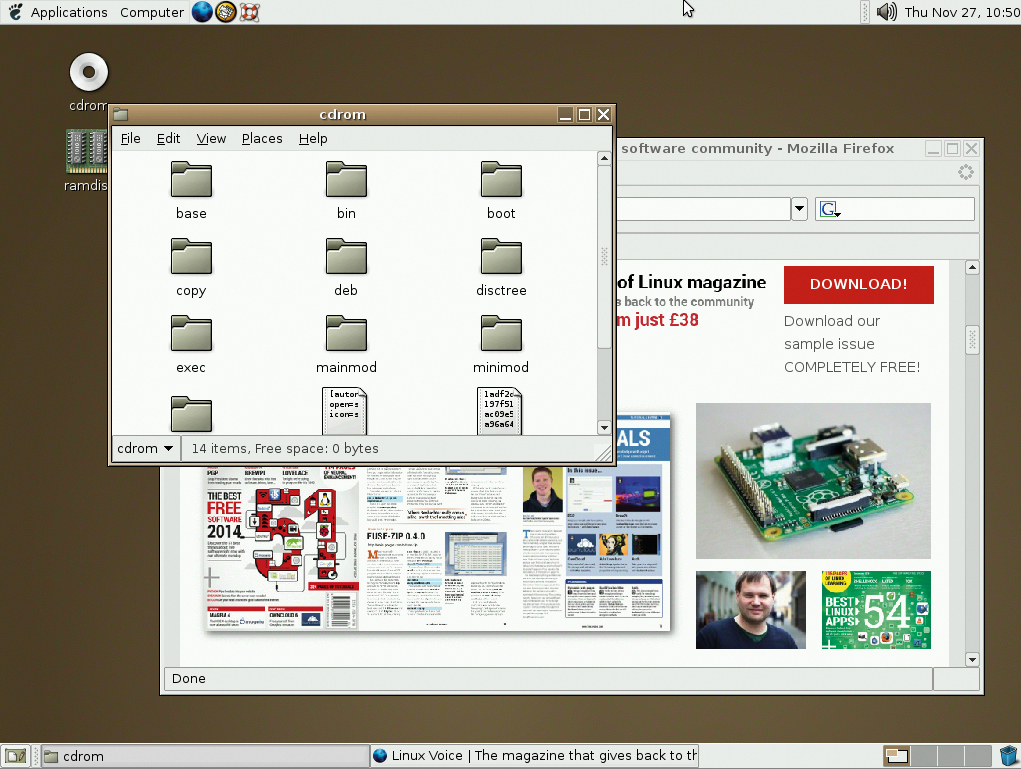
Task: Open the Applications menu
Action: pyautogui.click(x=69, y=12)
